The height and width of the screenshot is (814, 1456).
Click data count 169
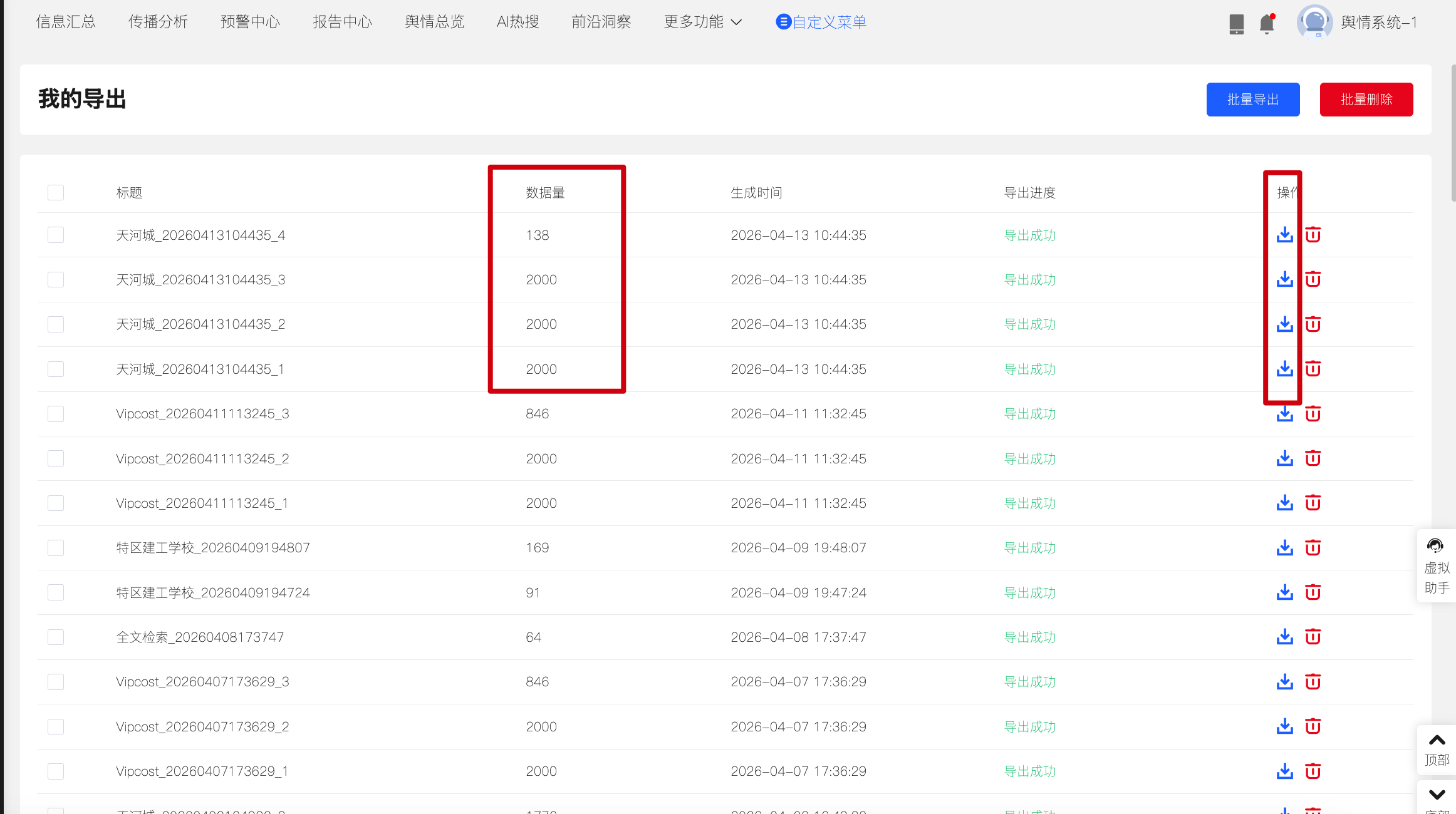(x=537, y=548)
